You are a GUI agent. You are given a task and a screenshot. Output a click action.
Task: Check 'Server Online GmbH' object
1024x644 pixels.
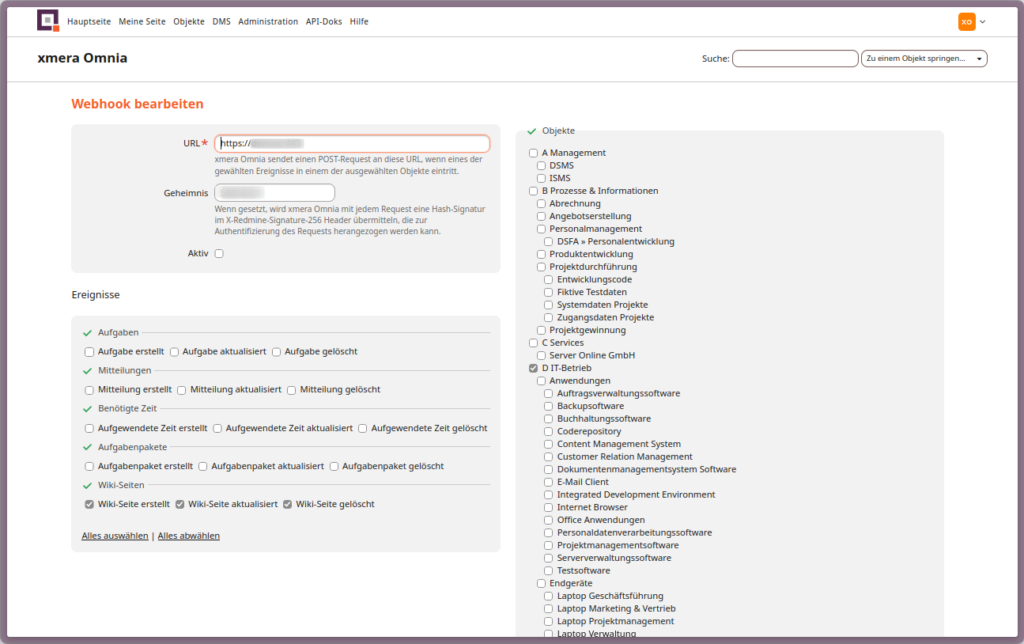click(541, 356)
